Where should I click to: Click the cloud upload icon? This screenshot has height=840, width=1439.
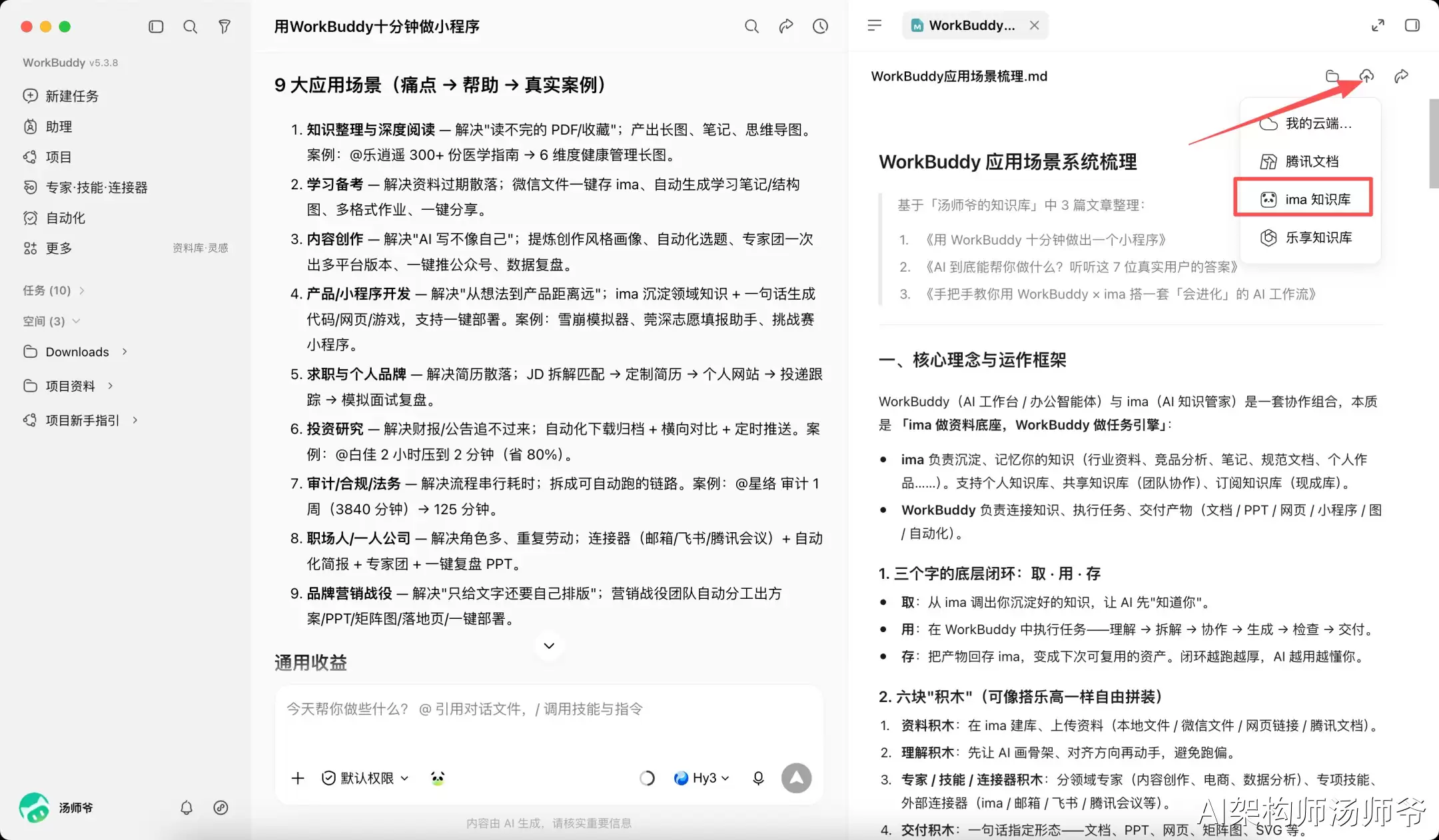(x=1366, y=76)
